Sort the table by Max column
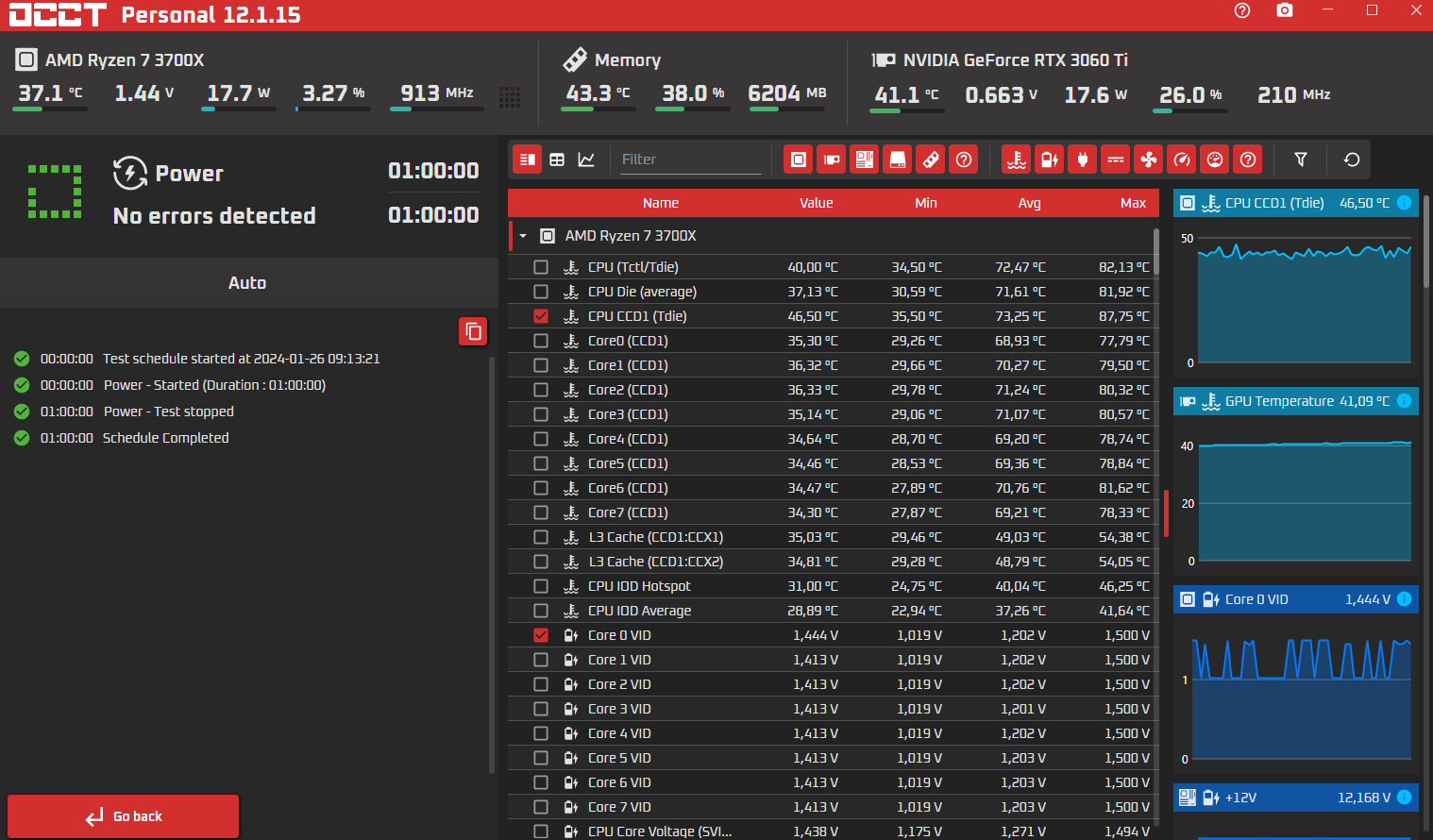The image size is (1433, 840). tap(1133, 203)
